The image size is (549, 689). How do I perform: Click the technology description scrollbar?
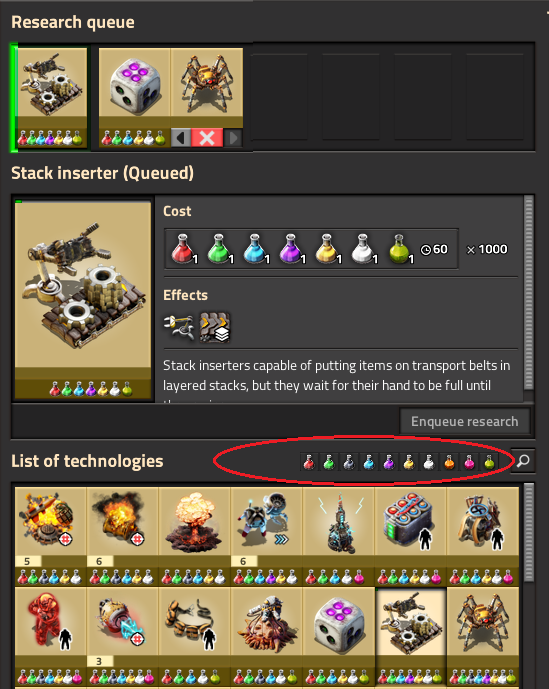coord(529,293)
